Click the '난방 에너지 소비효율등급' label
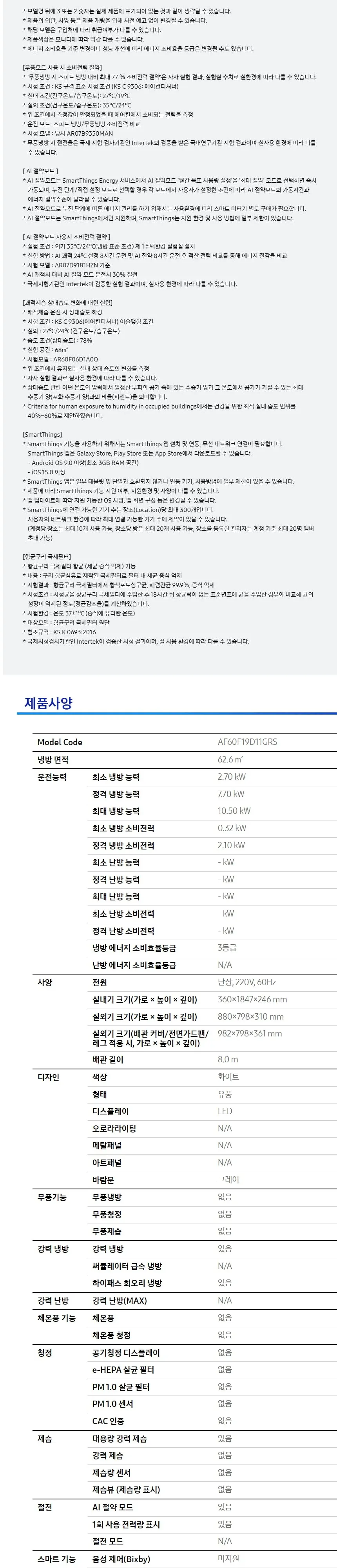The width and height of the screenshot is (337, 1568). coord(134,965)
